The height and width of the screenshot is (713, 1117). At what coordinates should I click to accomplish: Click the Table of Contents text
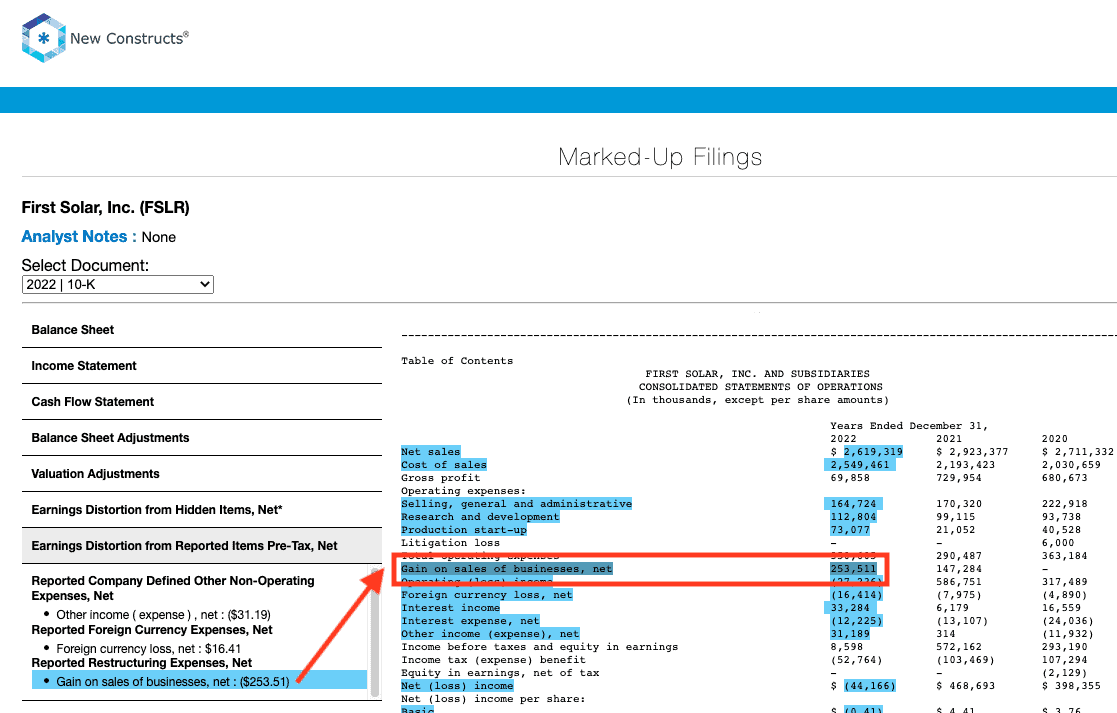pos(457,360)
